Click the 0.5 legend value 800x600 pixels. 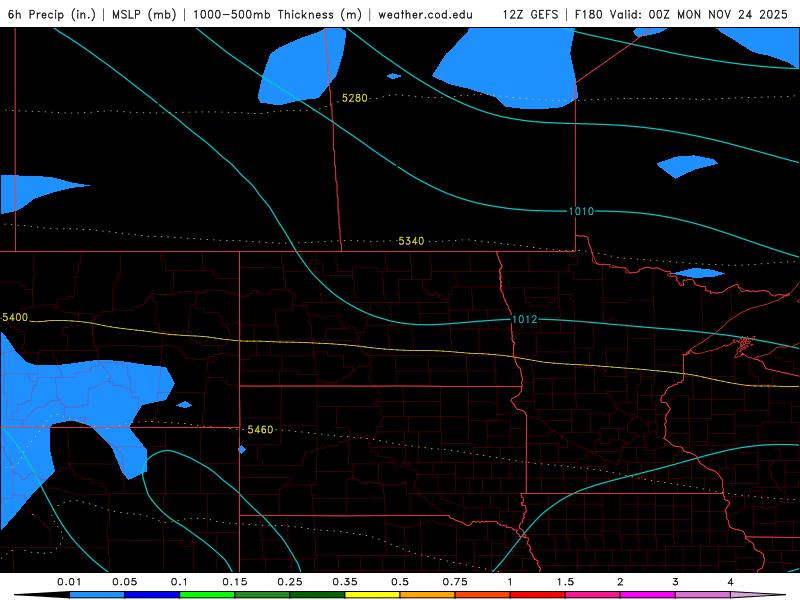pyautogui.click(x=400, y=582)
